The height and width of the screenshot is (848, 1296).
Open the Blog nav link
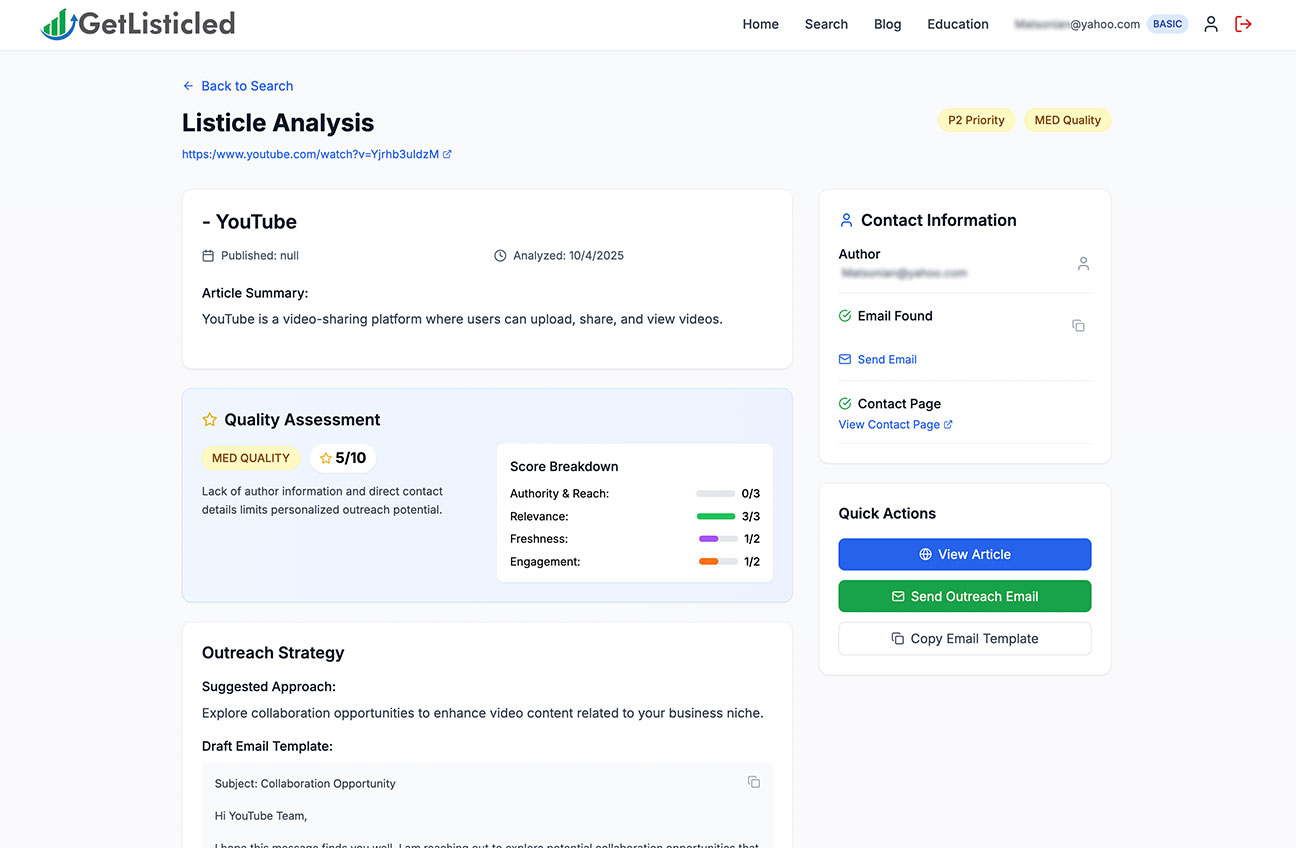point(887,24)
